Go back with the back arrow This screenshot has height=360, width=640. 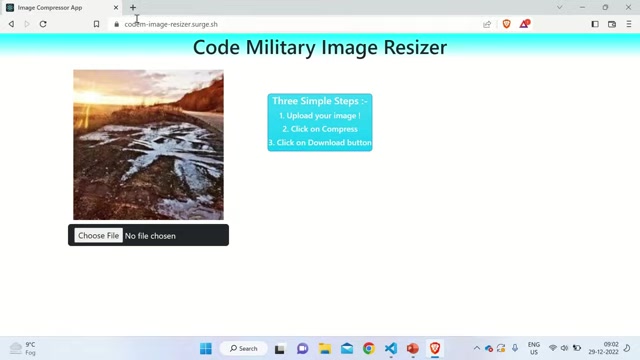tap(11, 24)
